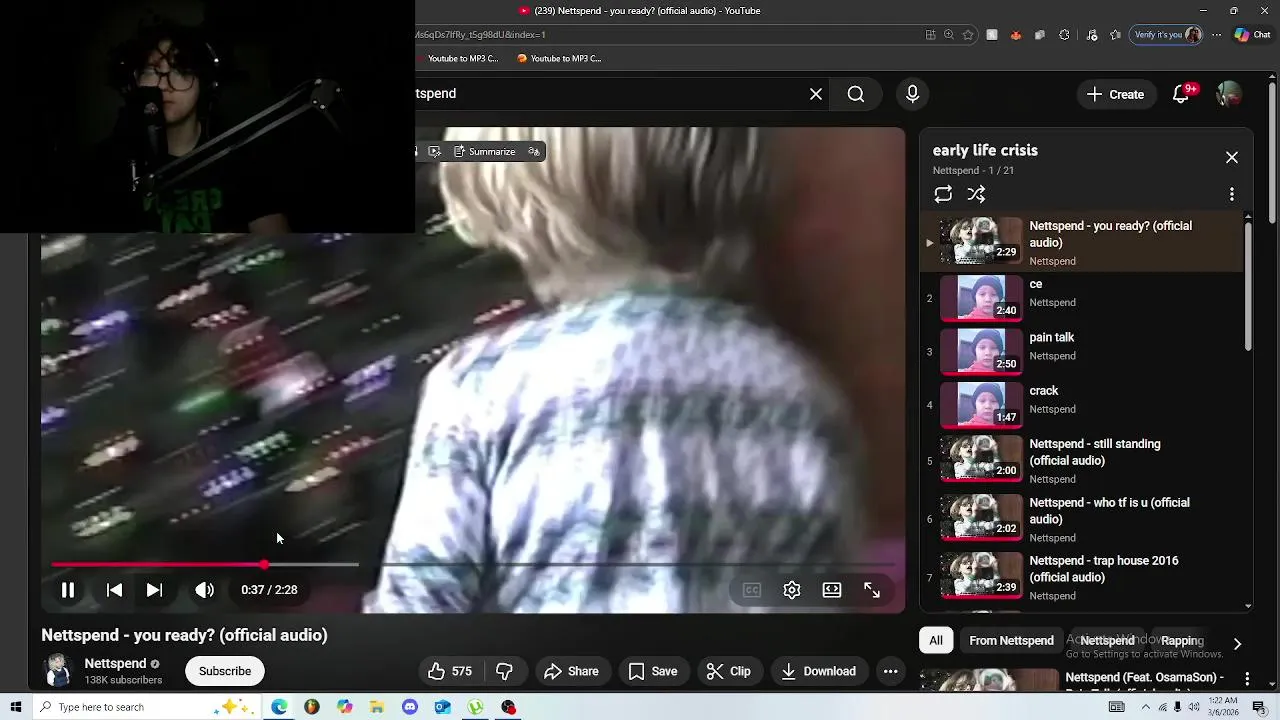Save video to a playlist
This screenshot has height=720, width=1280.
(653, 672)
